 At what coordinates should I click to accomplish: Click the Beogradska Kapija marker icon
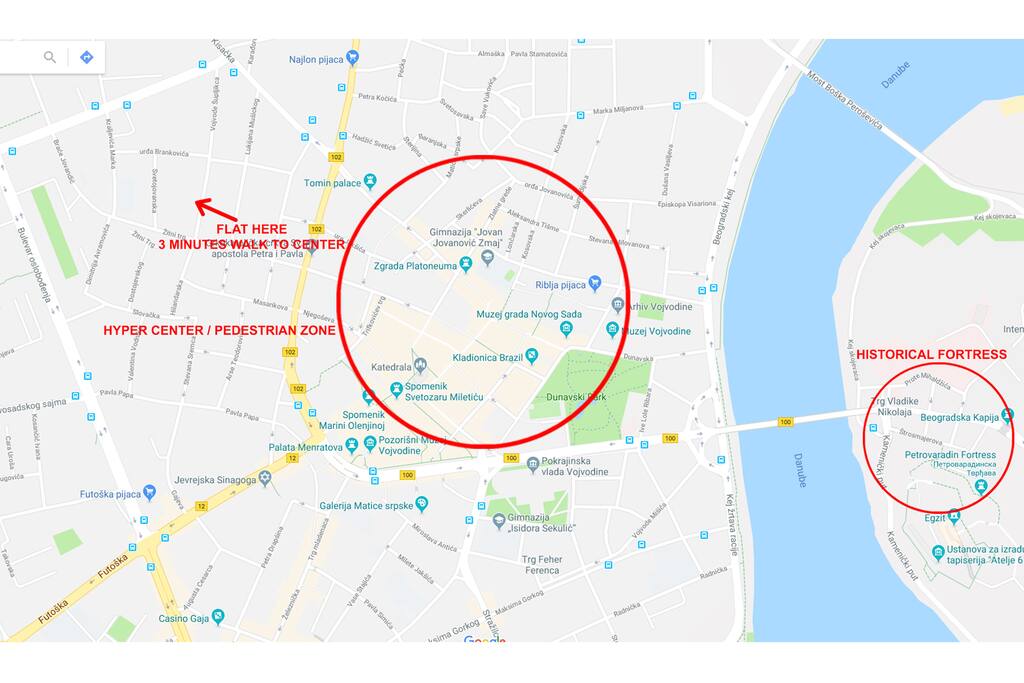(1008, 415)
